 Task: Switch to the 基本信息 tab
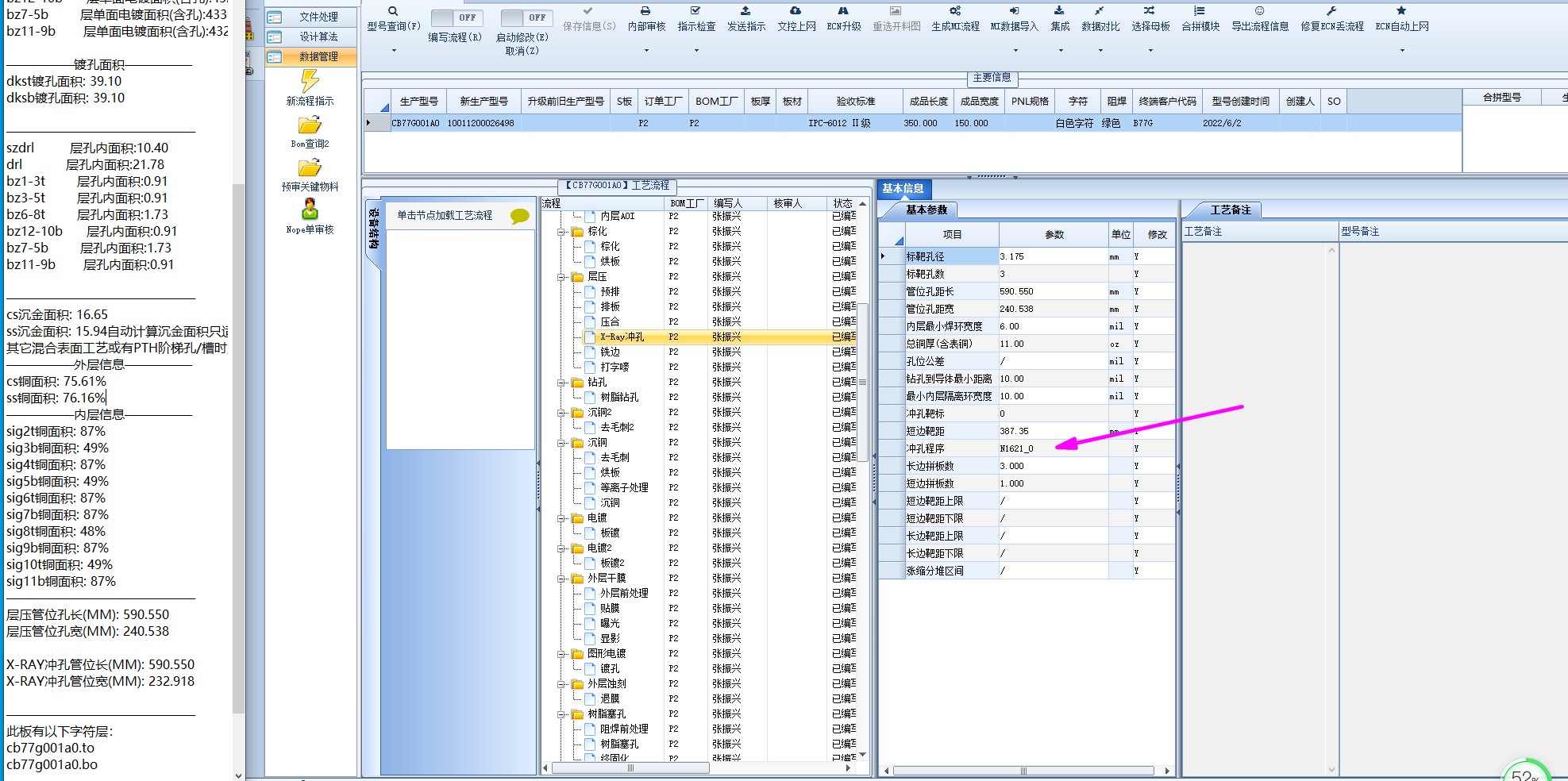coord(903,189)
